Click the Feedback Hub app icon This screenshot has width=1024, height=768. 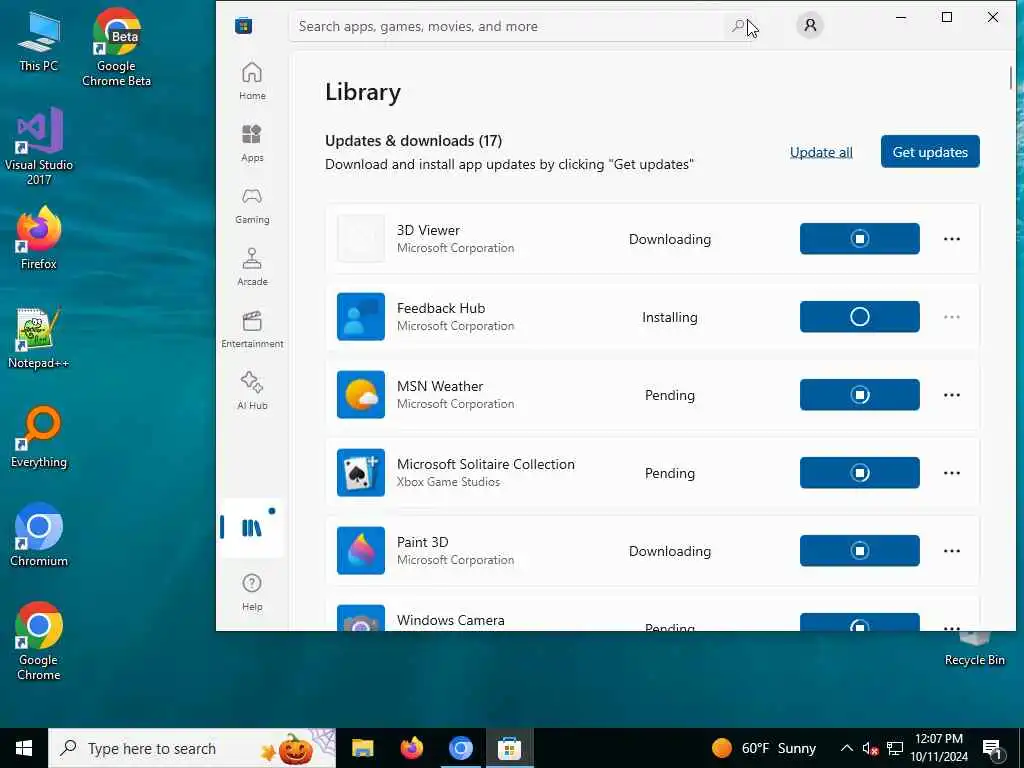[360, 317]
